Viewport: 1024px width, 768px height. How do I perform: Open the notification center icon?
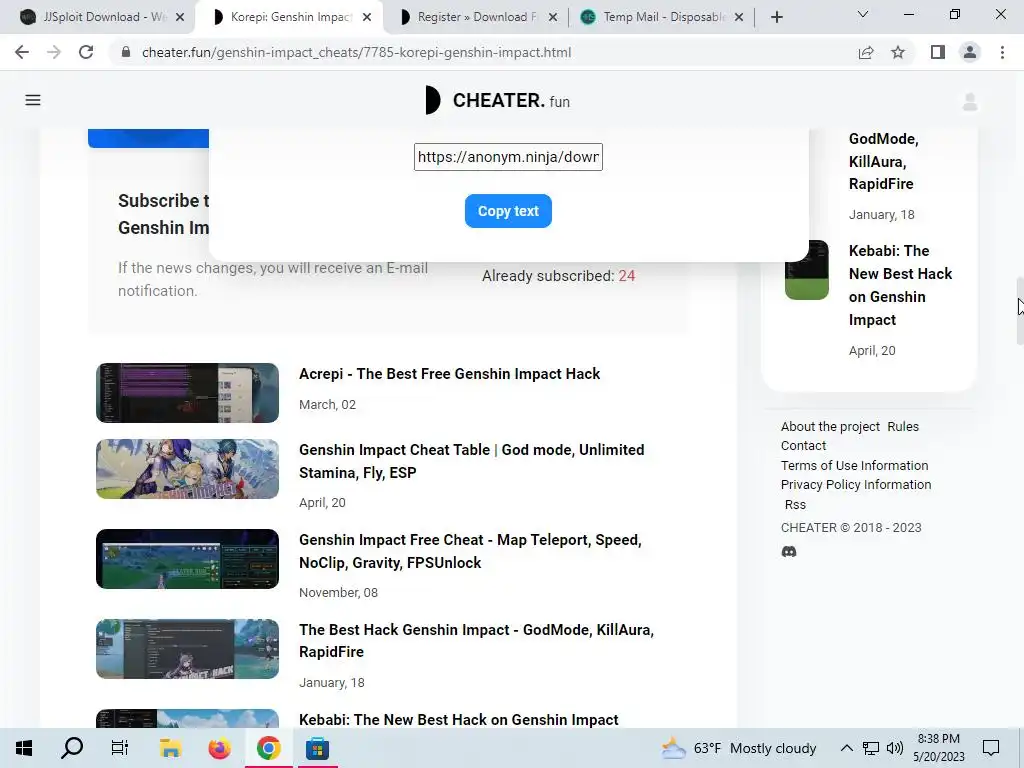[991, 748]
